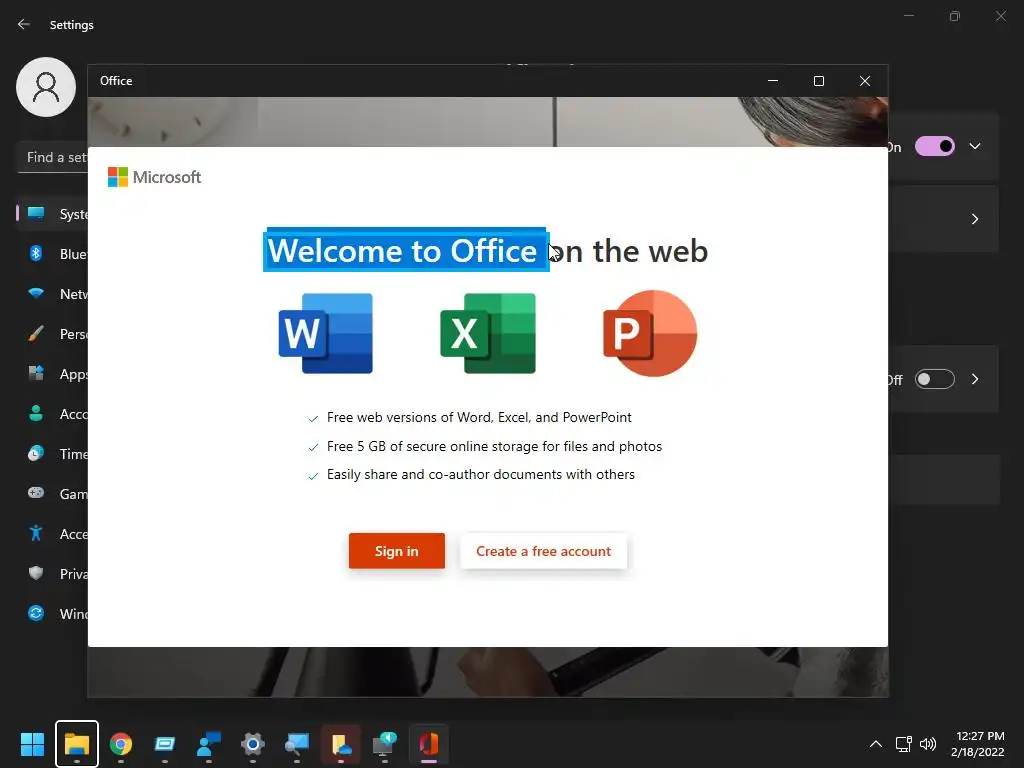Image resolution: width=1024 pixels, height=768 pixels.
Task: Click the Windows Update sync icon
Action: (x=36, y=613)
